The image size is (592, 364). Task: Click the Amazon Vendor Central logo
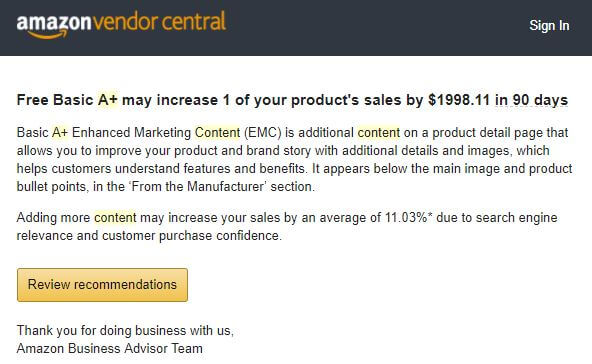point(121,25)
